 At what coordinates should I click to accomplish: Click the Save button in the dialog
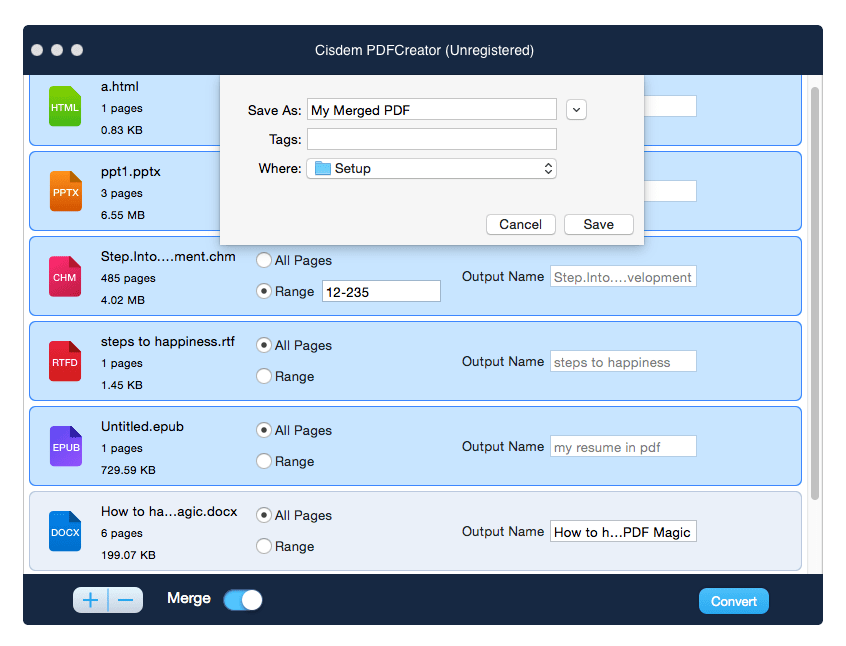click(x=598, y=224)
